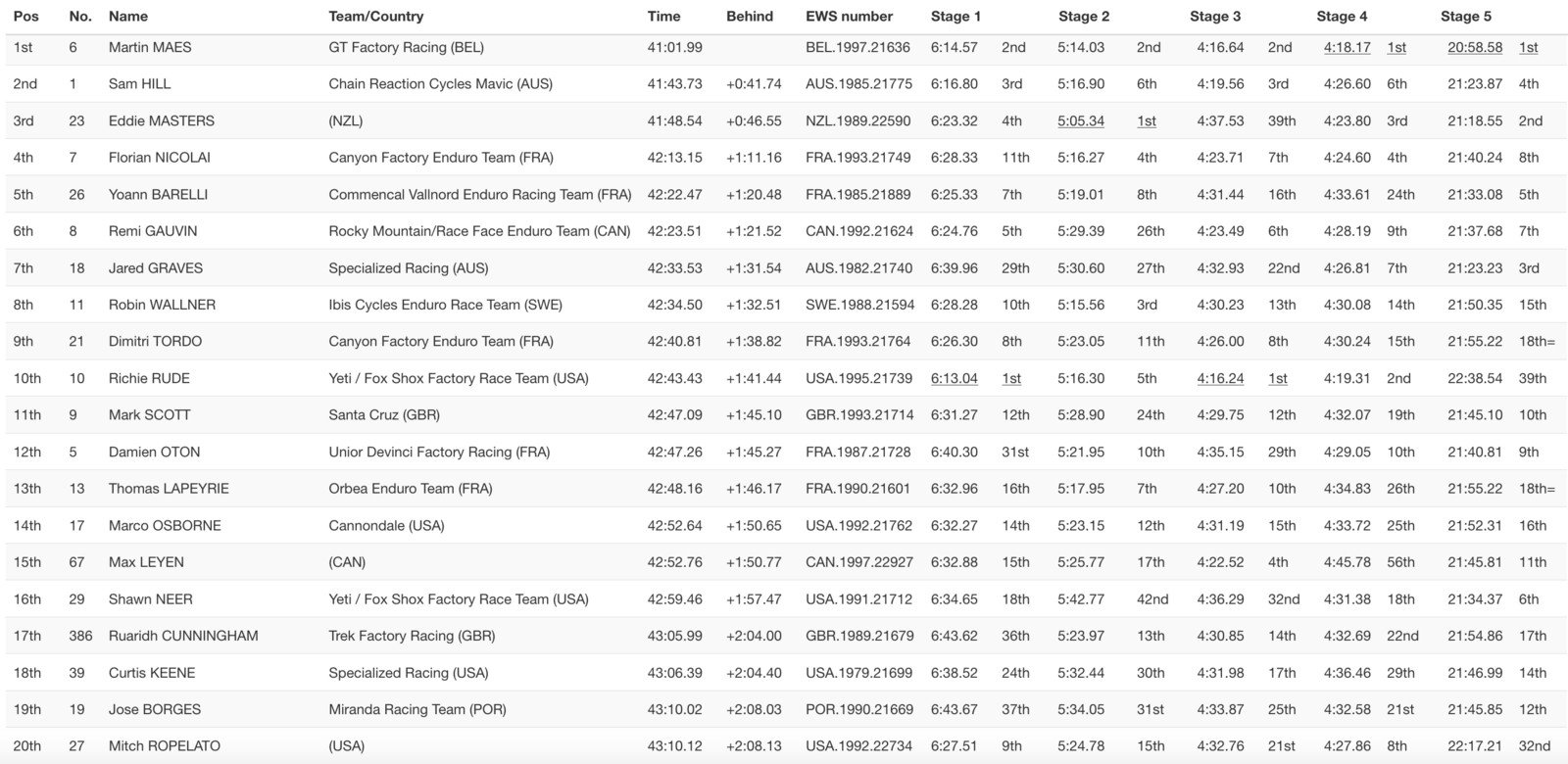
Task: Select rider name Thomas LAPEYRIE
Action: click(167, 488)
